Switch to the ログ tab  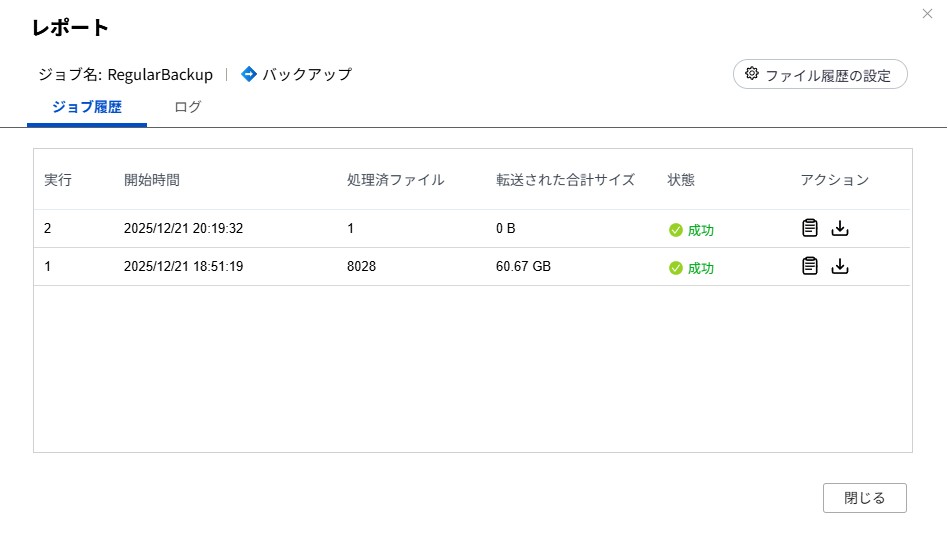(188, 107)
